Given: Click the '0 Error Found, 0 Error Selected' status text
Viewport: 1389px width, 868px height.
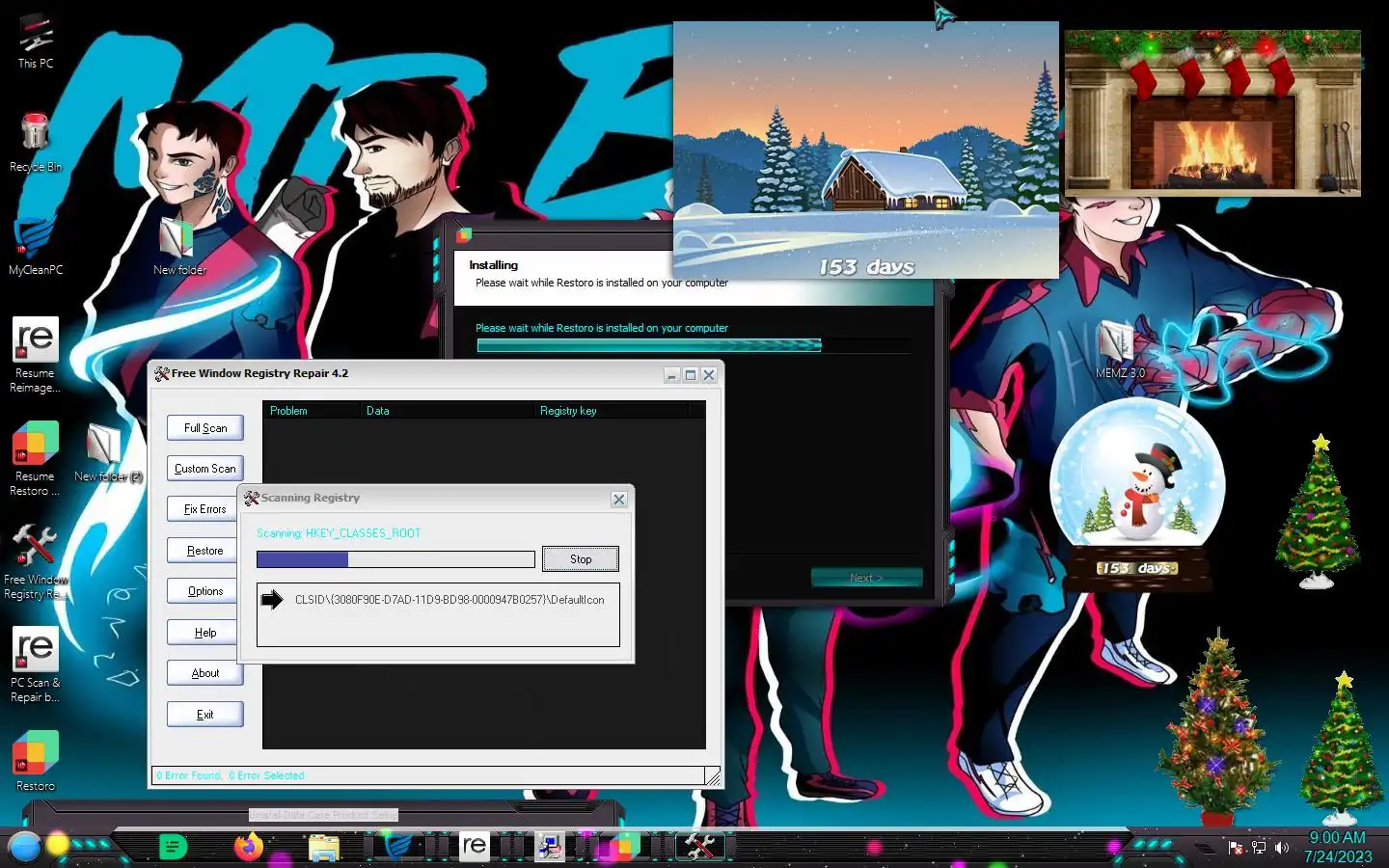Looking at the screenshot, I should coord(231,775).
